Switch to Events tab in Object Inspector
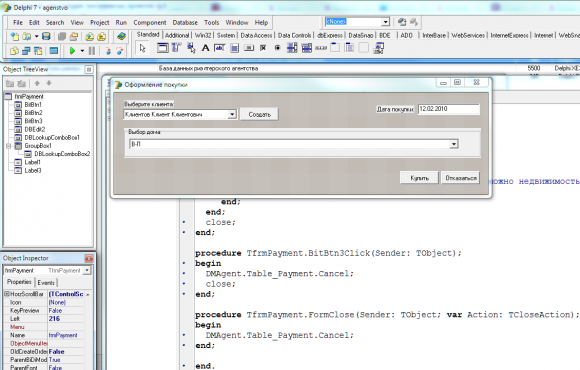Image resolution: width=580 pixels, height=370 pixels. click(46, 283)
